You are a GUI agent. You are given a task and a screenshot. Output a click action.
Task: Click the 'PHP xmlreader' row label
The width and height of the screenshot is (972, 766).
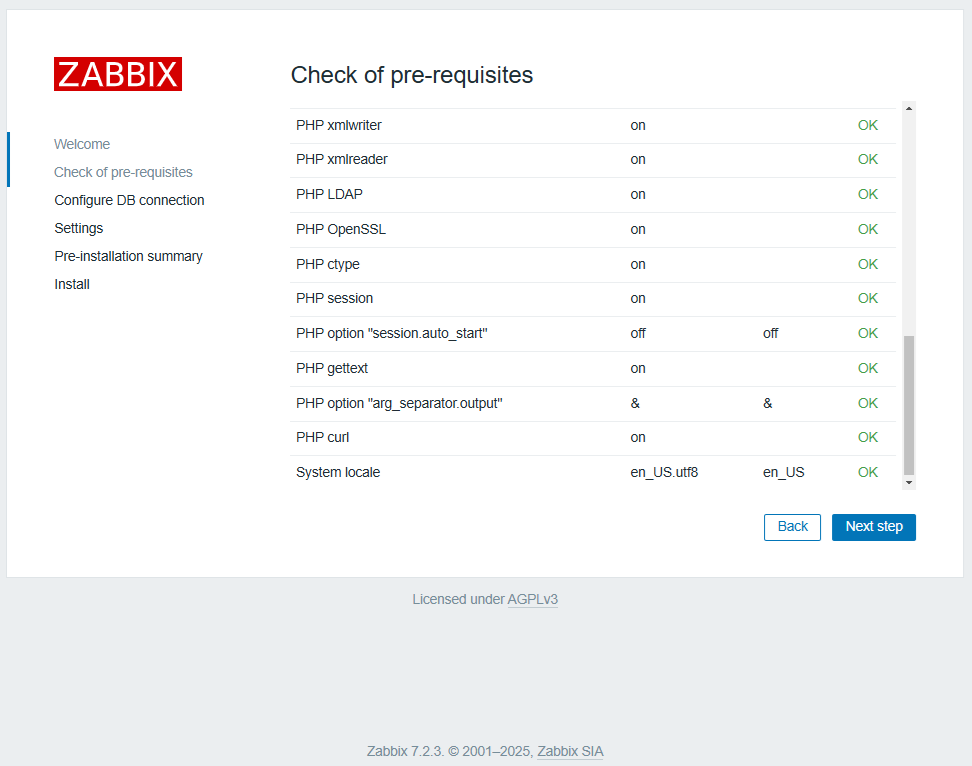click(342, 159)
